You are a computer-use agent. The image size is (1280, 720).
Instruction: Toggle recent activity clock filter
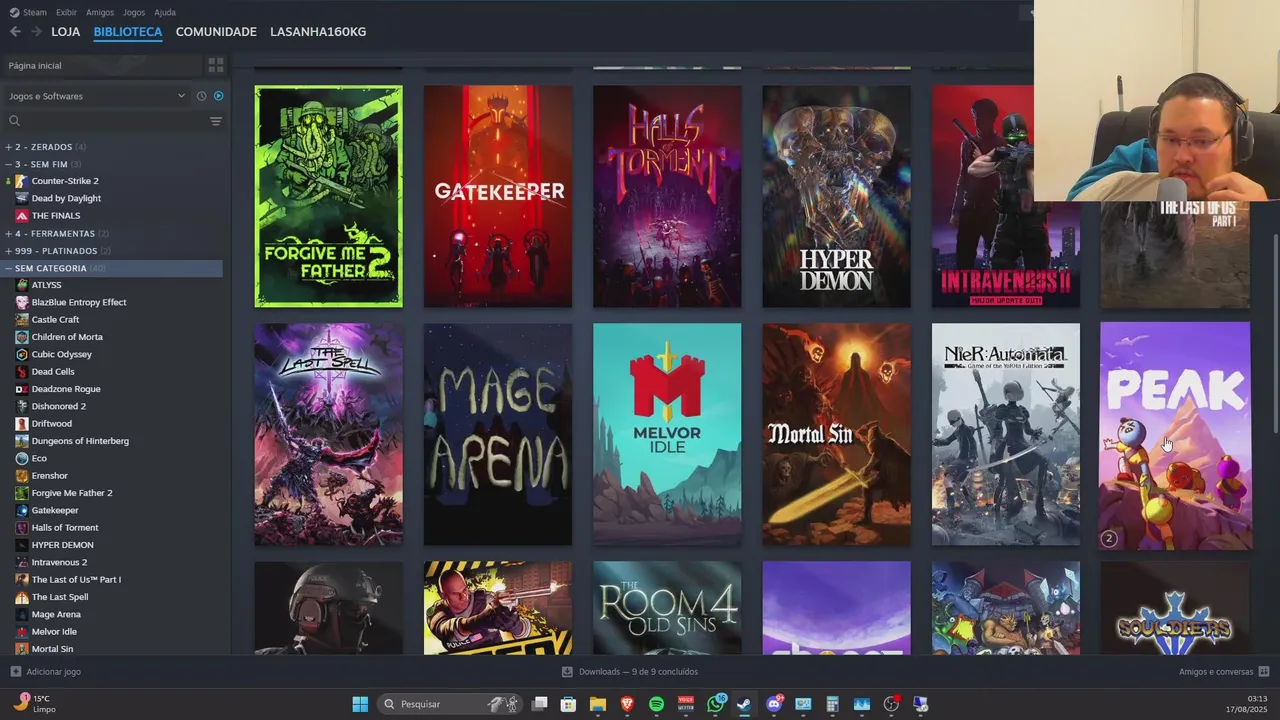tap(201, 96)
